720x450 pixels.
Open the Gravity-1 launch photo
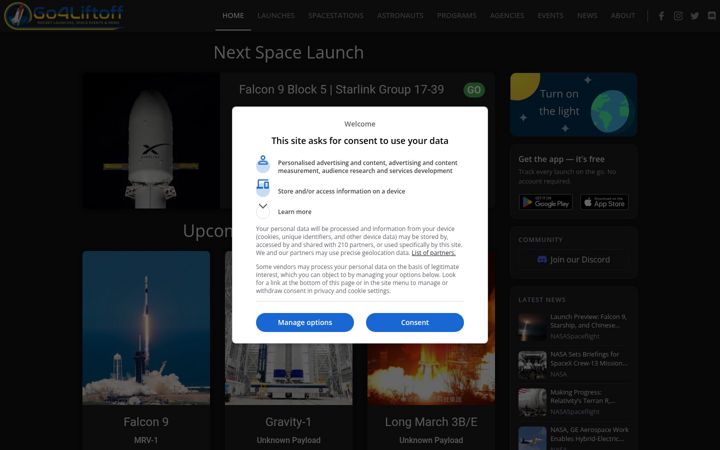289,374
